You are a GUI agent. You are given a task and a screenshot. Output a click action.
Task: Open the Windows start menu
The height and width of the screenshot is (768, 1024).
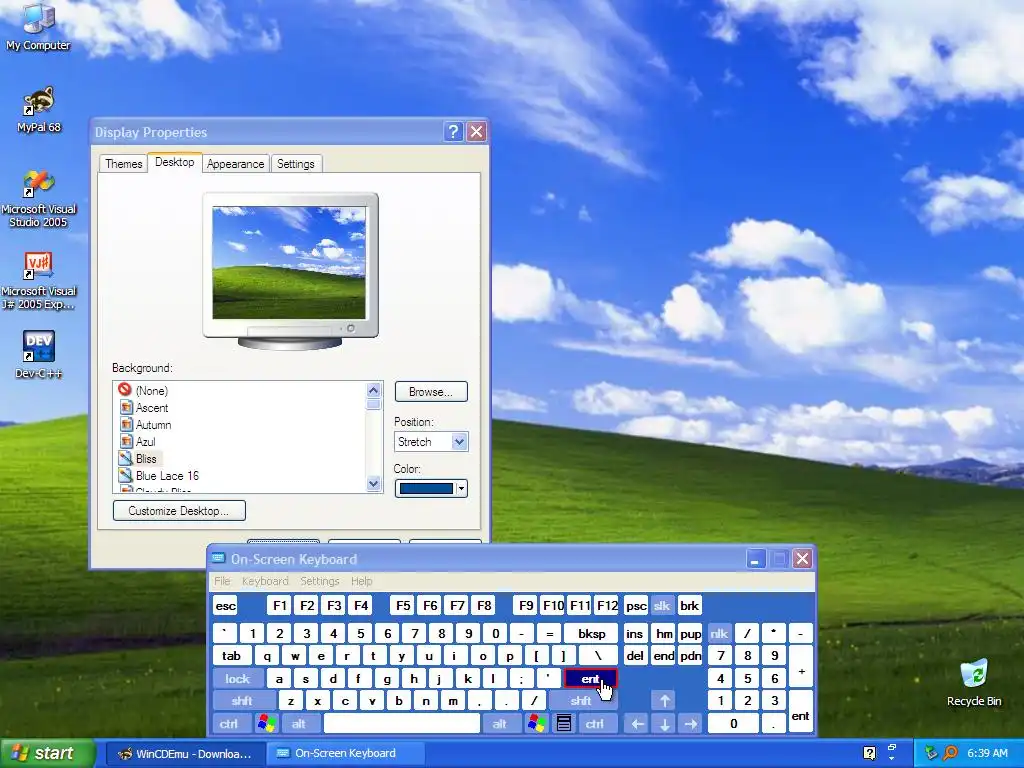[47, 753]
